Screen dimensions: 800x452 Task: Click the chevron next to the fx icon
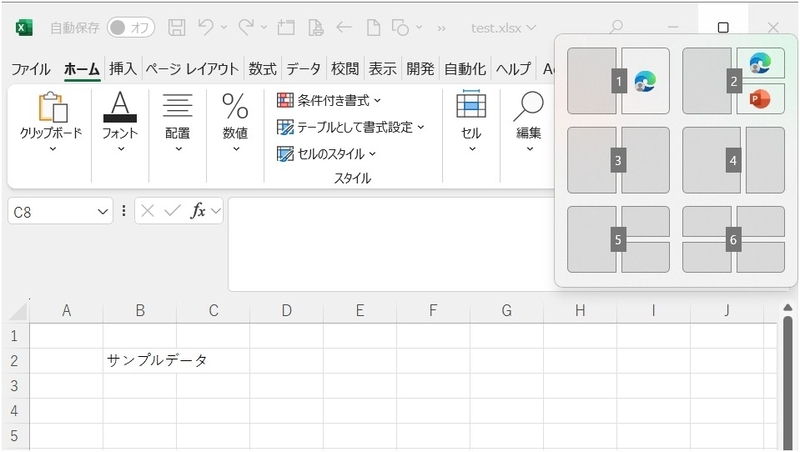click(x=216, y=211)
